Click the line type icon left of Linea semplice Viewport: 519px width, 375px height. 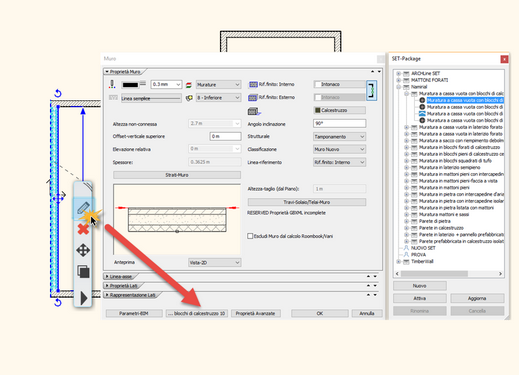(x=113, y=98)
